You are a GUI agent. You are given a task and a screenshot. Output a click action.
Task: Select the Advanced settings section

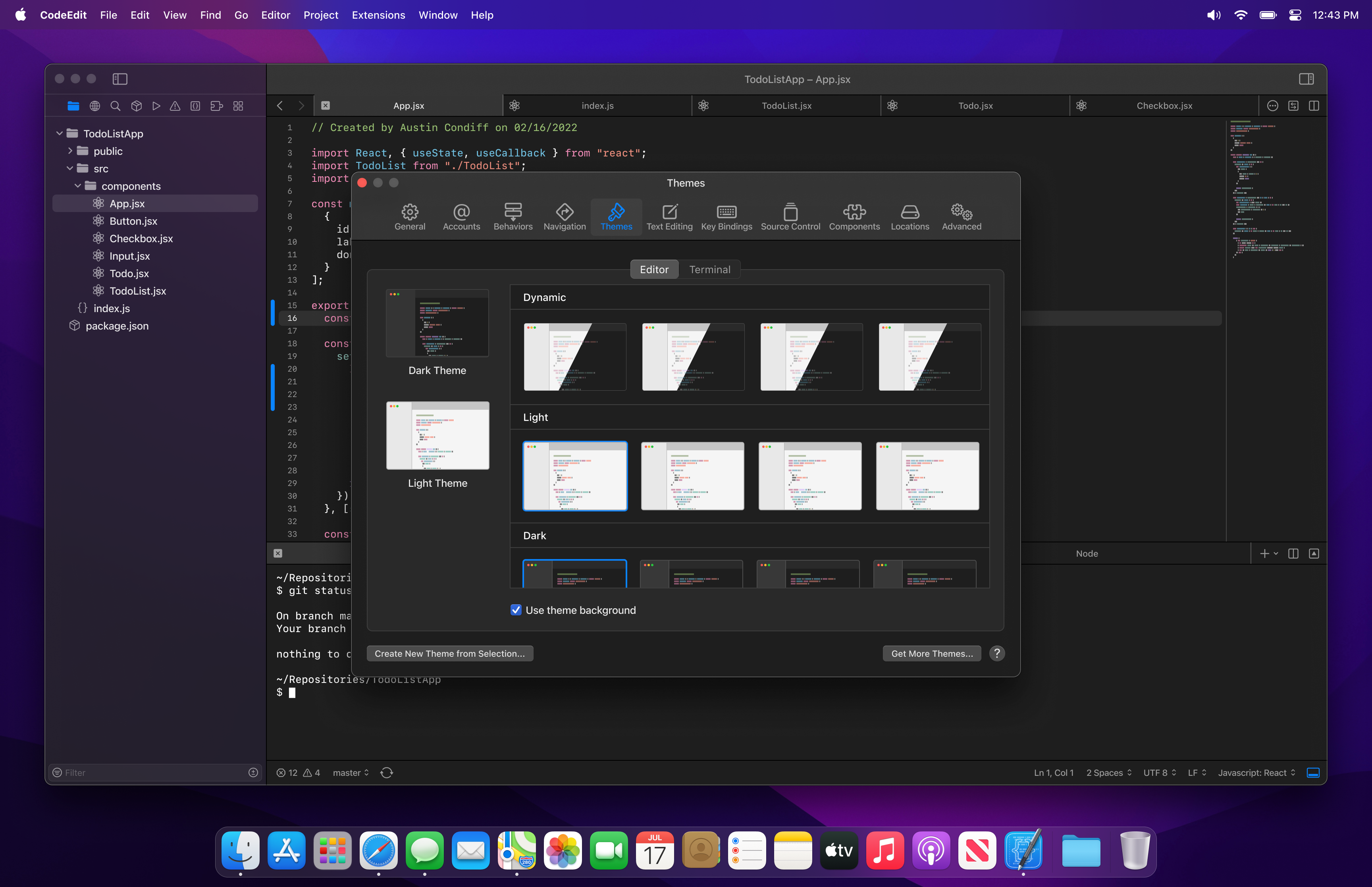(960, 217)
